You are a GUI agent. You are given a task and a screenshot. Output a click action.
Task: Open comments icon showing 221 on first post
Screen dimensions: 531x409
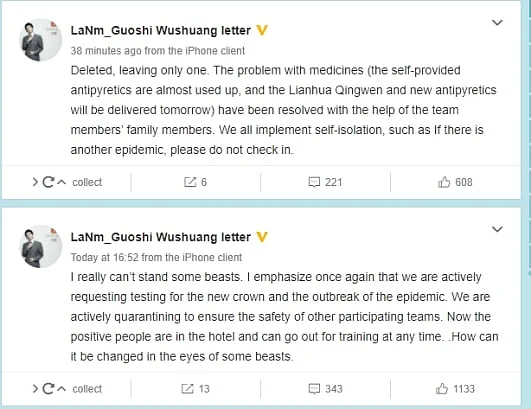[314, 182]
